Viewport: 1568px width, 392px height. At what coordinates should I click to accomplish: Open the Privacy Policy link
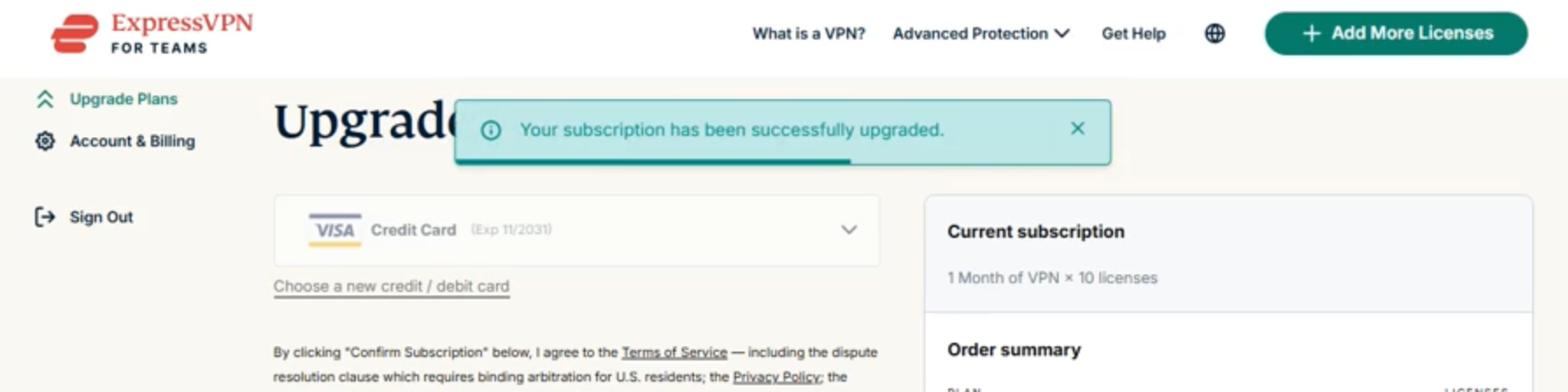coord(776,377)
